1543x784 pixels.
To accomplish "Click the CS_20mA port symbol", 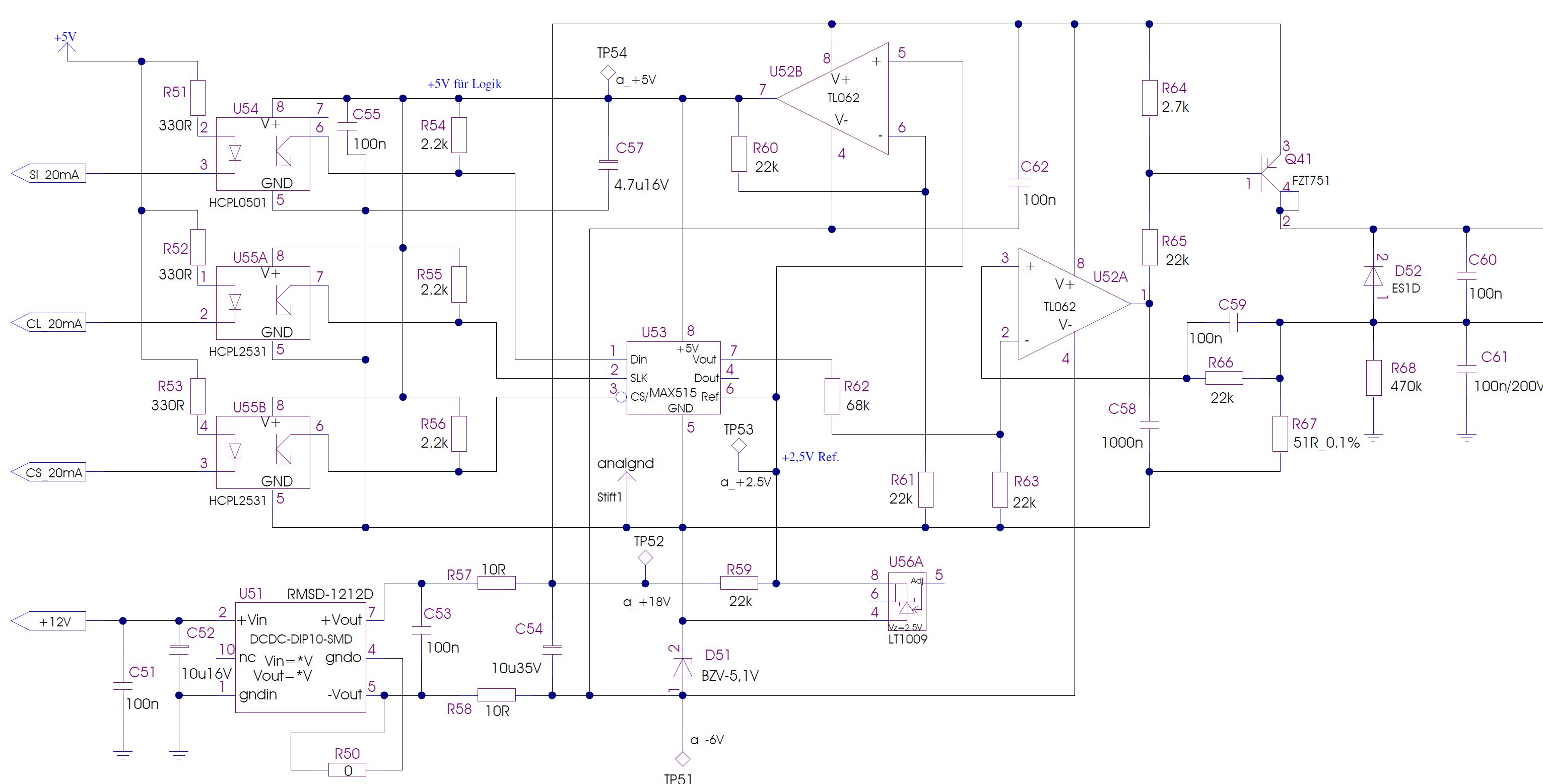I will [x=48, y=472].
